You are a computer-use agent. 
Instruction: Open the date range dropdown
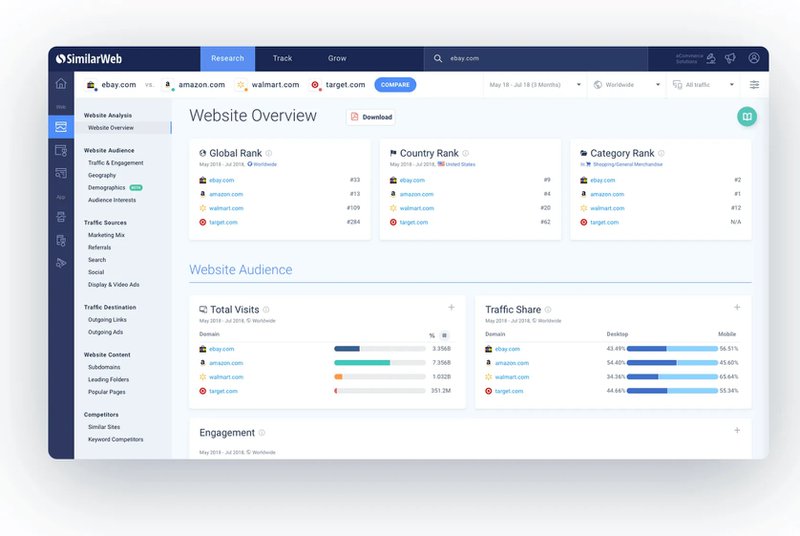click(x=535, y=85)
